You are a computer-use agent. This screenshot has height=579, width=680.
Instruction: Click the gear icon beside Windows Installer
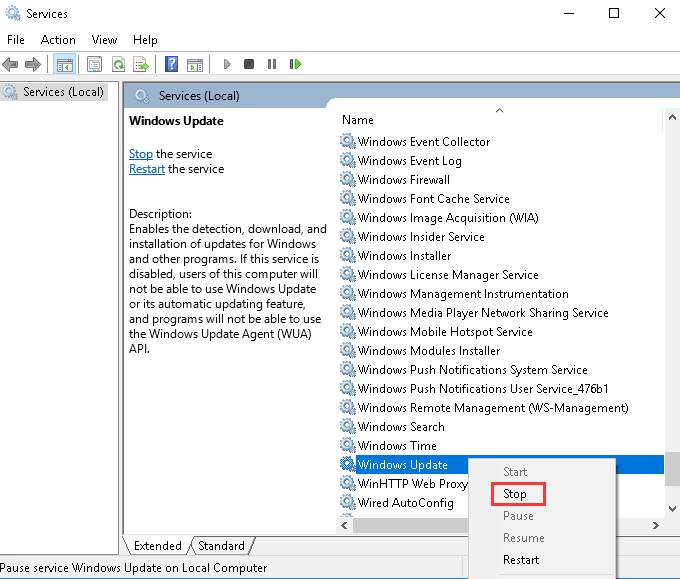[x=347, y=255]
